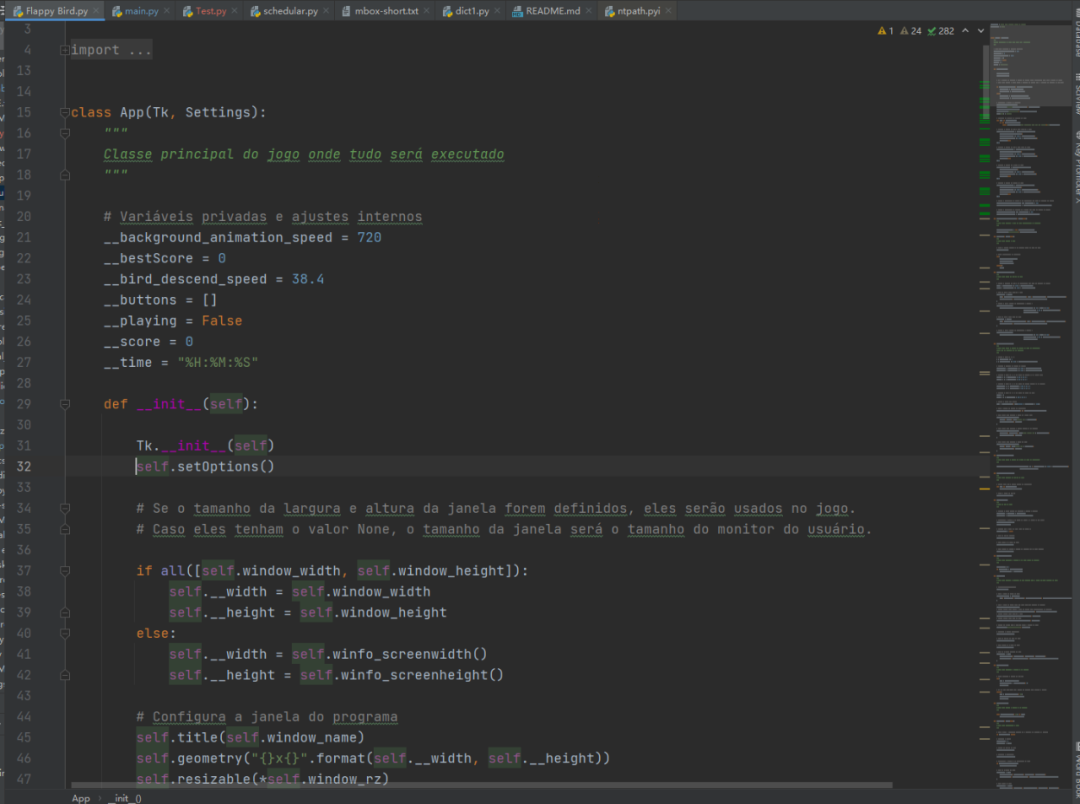Collapse the docstring fold at line 16
This screenshot has height=804, width=1080.
pyautogui.click(x=65, y=133)
